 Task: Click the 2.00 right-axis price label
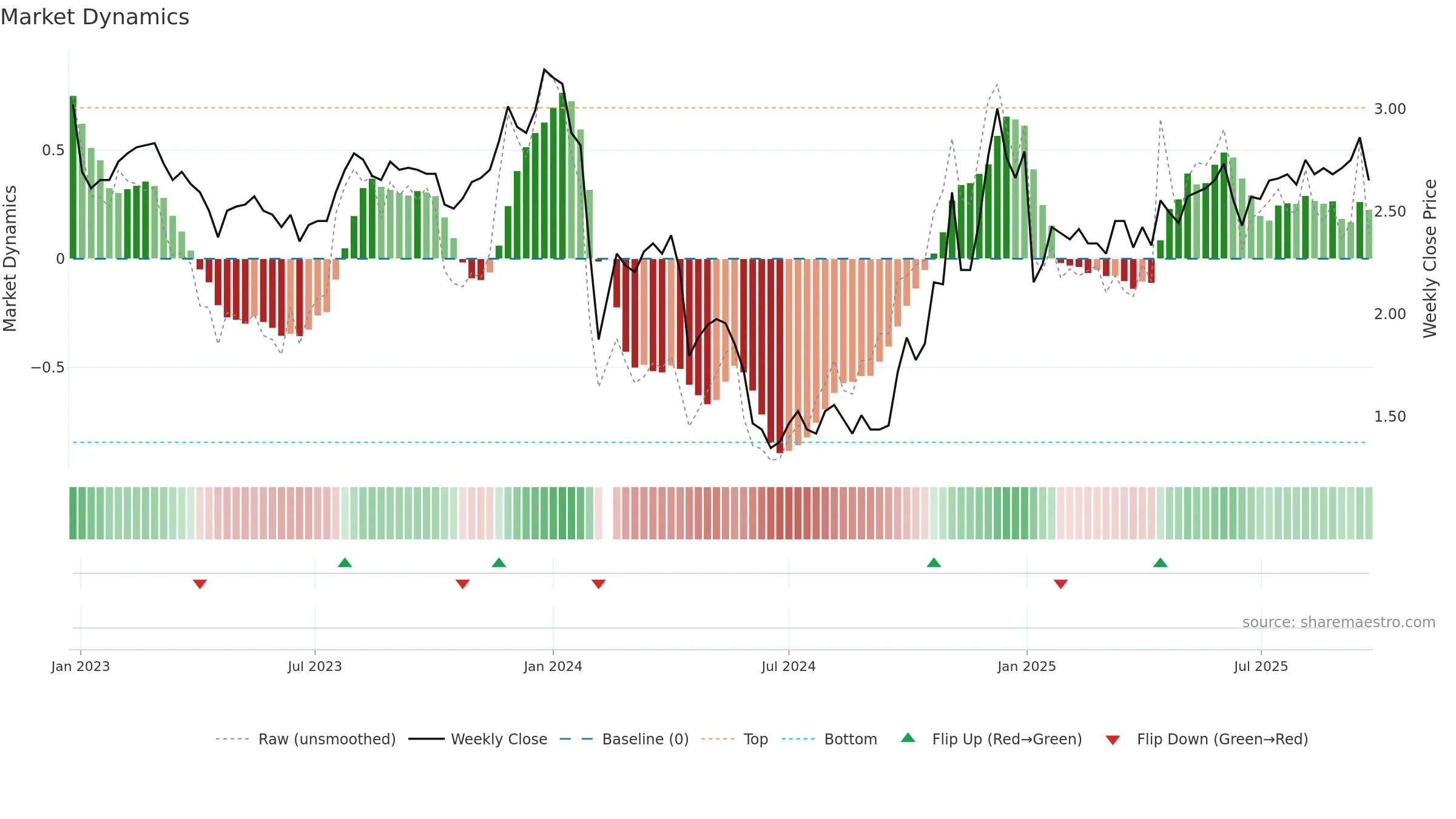click(1390, 314)
